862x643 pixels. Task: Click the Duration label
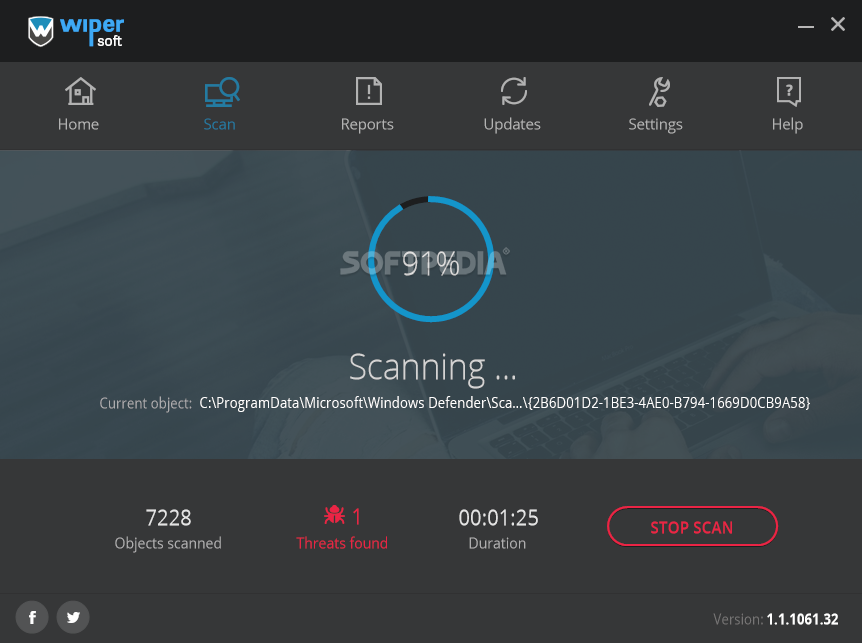tap(497, 544)
